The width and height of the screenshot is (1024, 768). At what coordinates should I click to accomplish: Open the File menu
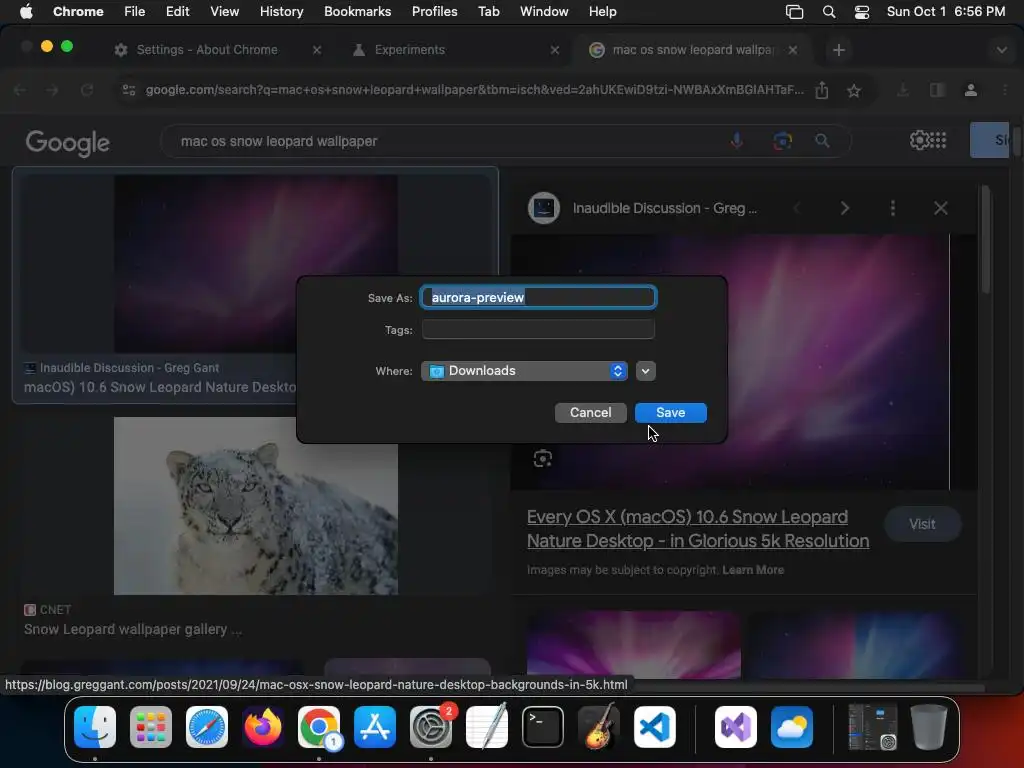pyautogui.click(x=135, y=11)
